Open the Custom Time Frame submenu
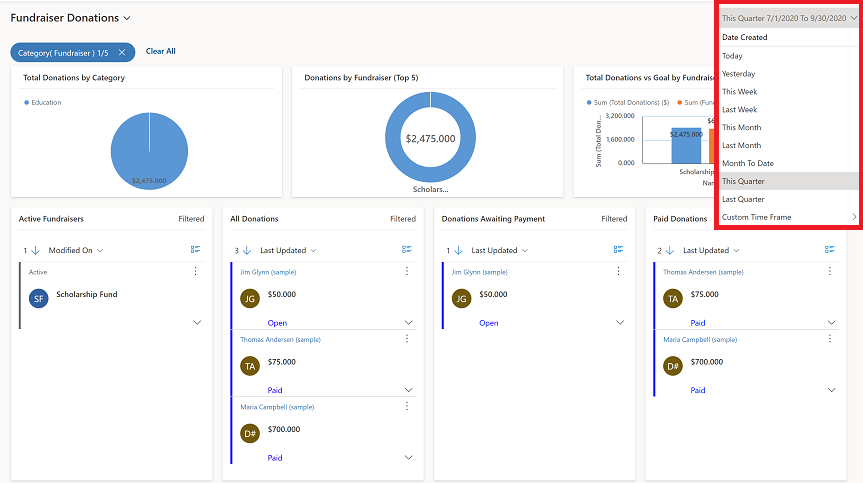This screenshot has height=483, width=863. coord(789,217)
